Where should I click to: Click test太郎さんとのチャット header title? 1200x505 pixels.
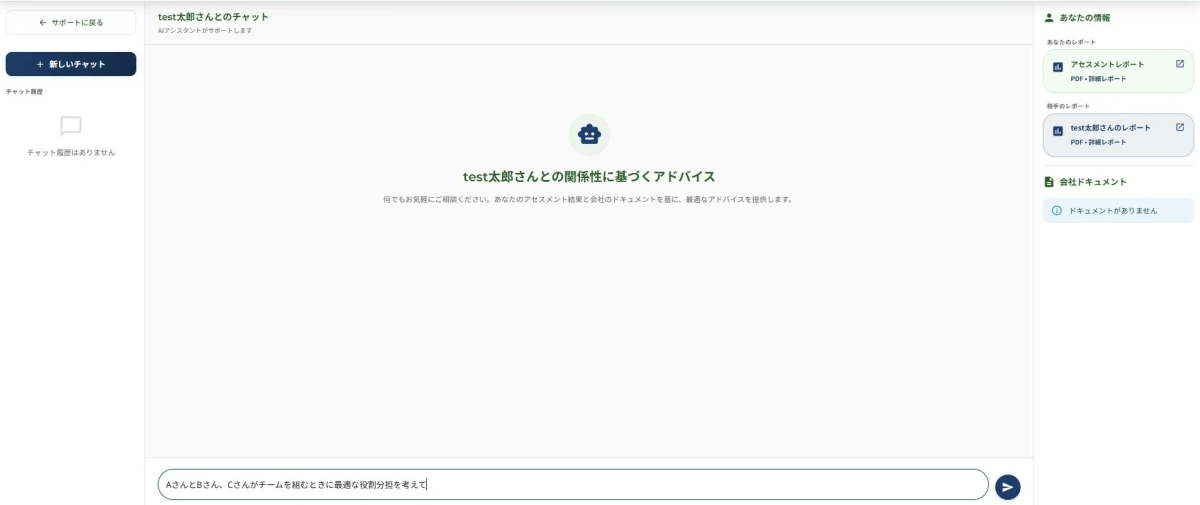213,17
